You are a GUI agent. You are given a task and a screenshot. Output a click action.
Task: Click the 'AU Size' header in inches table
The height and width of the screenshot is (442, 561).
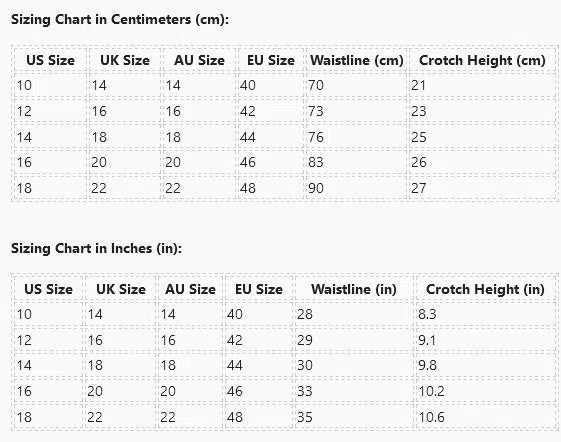click(x=190, y=289)
